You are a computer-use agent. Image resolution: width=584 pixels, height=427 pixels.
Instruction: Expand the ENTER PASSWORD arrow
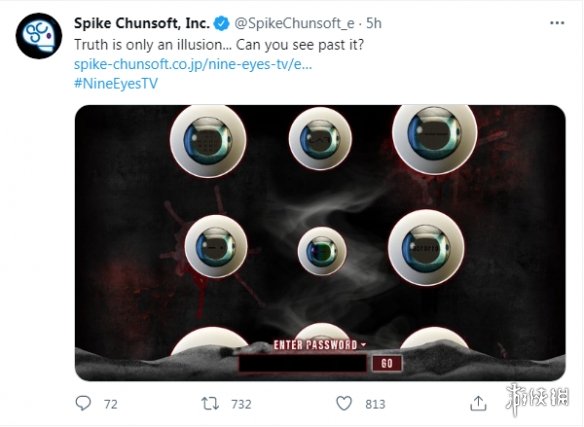pos(364,345)
